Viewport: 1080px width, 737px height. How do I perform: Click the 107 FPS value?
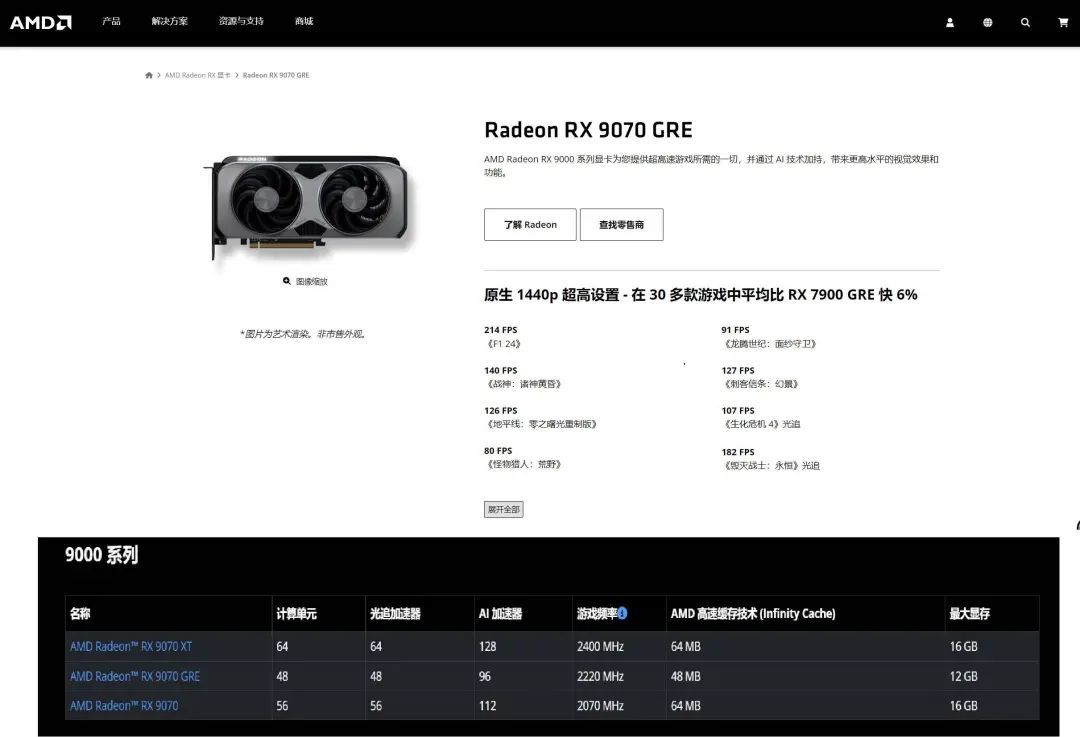click(738, 411)
